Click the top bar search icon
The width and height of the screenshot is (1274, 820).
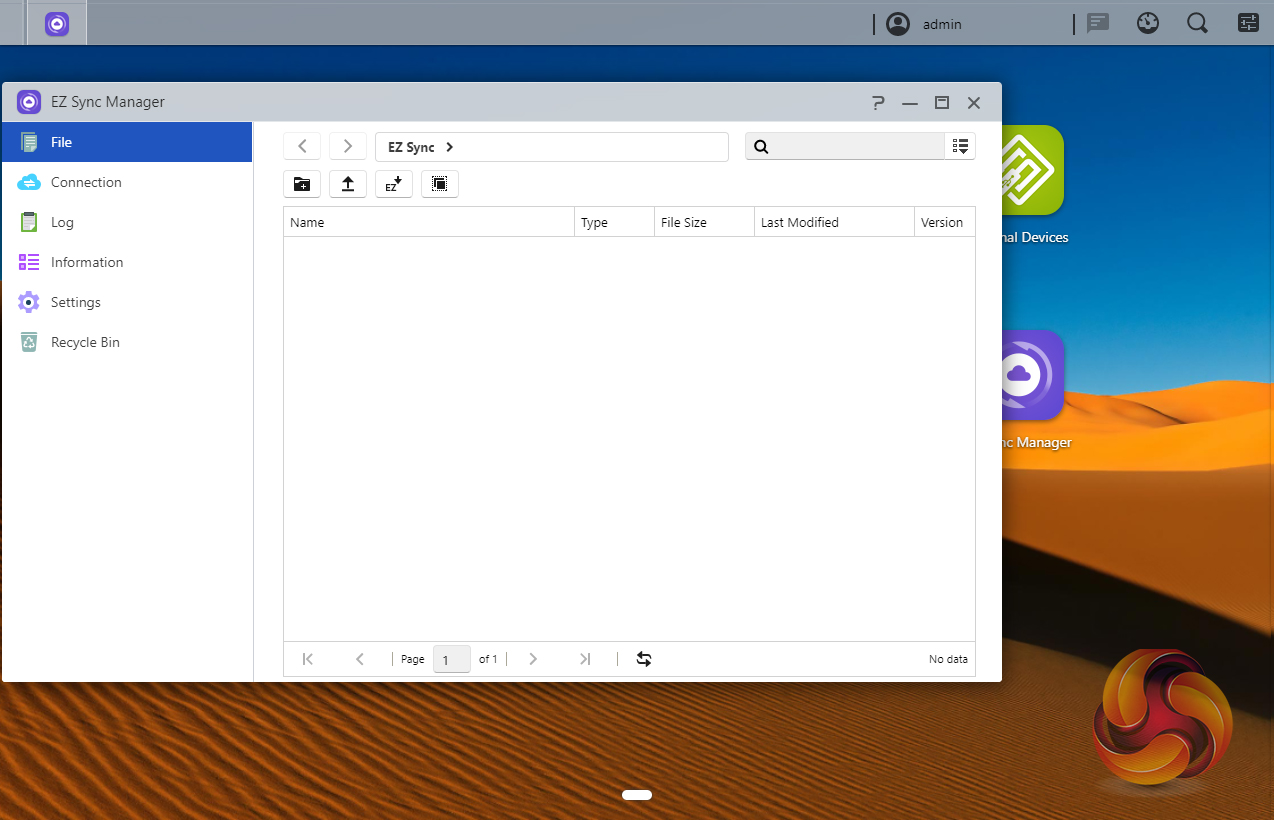1197,23
